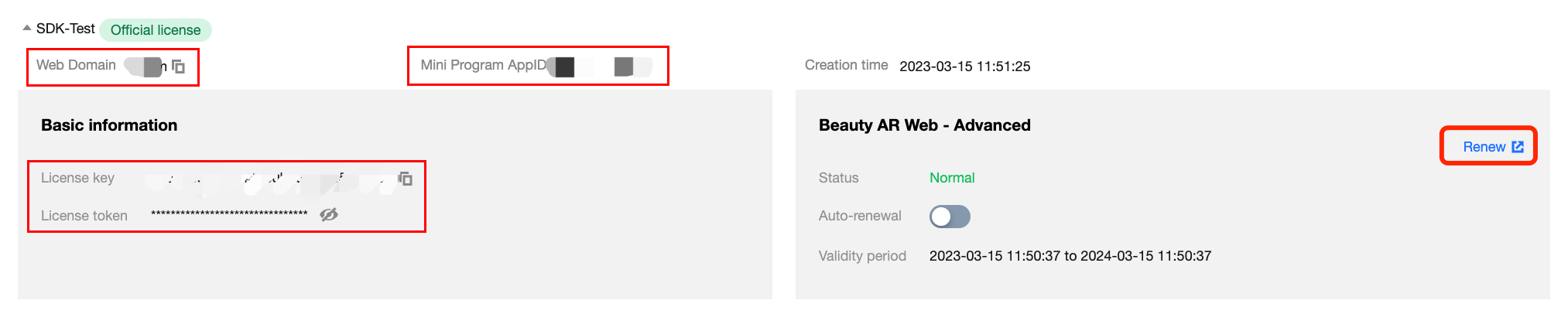Click the Validity period date range
Screen dimensions: 1568x314
click(x=1070, y=256)
